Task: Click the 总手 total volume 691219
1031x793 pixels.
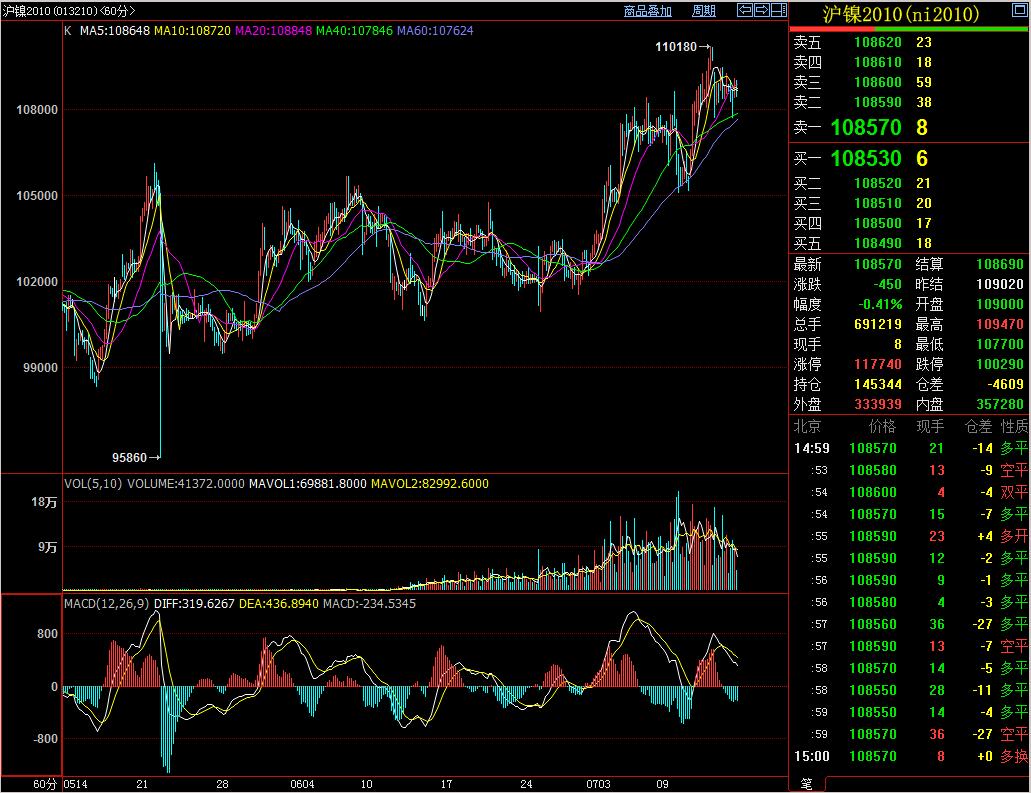Action: point(878,324)
